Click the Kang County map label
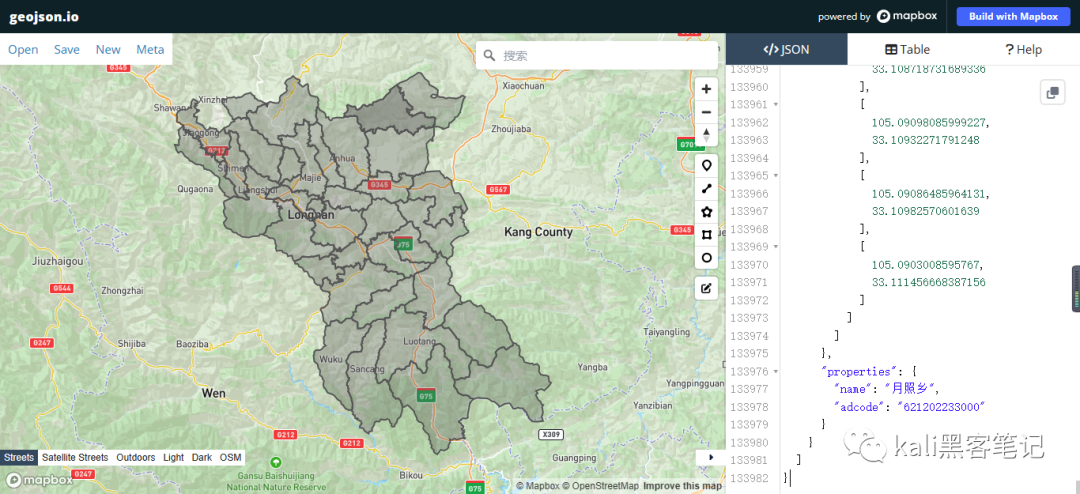Viewport: 1080px width, 494px height. [x=538, y=232]
